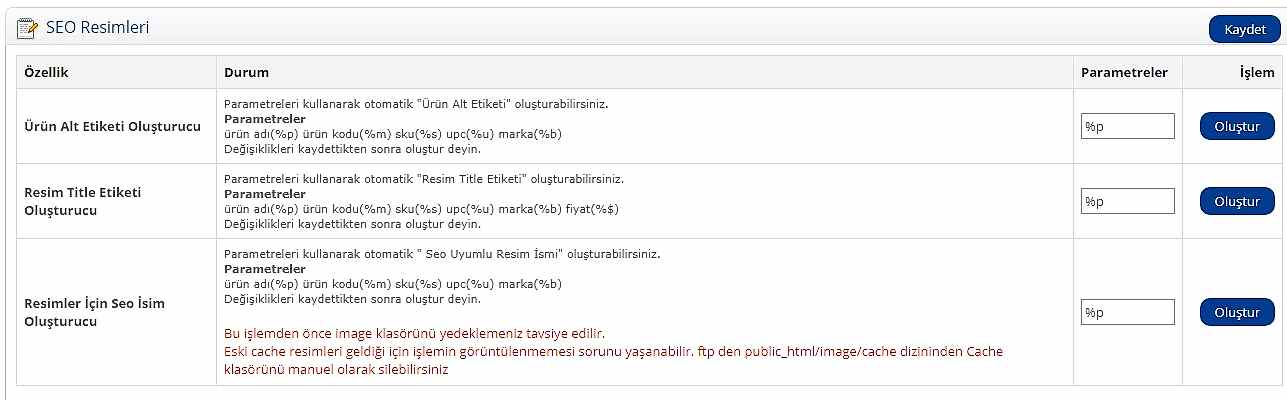Click Oluştur for Resim Title Etiketi Oluşturucu
Viewport: 1287px width, 400px height.
click(x=1237, y=201)
